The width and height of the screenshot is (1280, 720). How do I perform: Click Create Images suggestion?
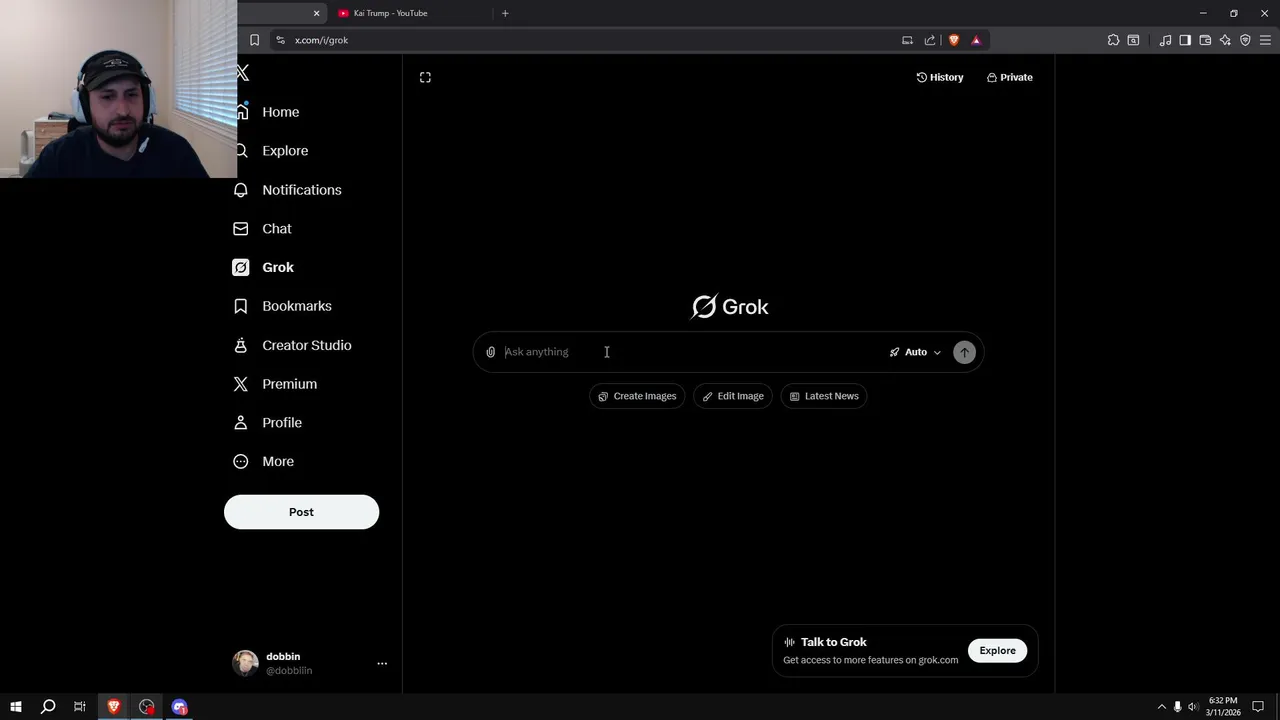coord(637,396)
